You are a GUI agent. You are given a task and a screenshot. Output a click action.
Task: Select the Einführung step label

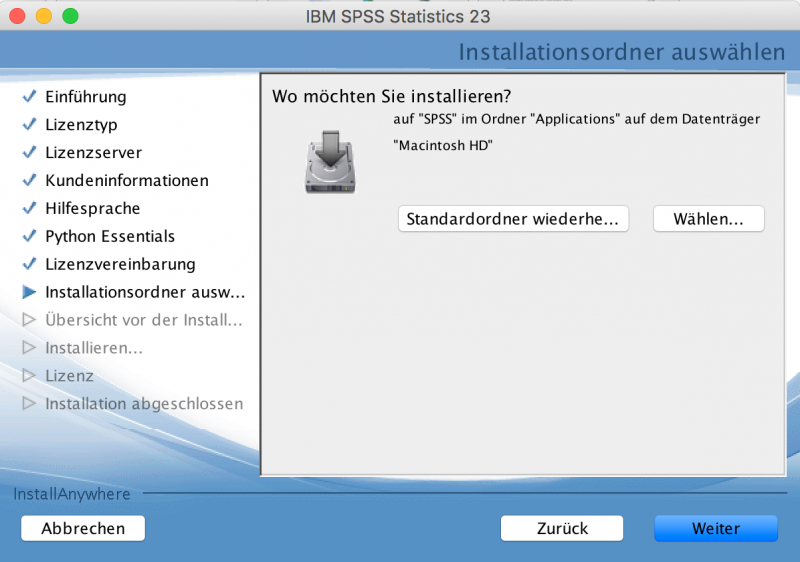(x=86, y=96)
